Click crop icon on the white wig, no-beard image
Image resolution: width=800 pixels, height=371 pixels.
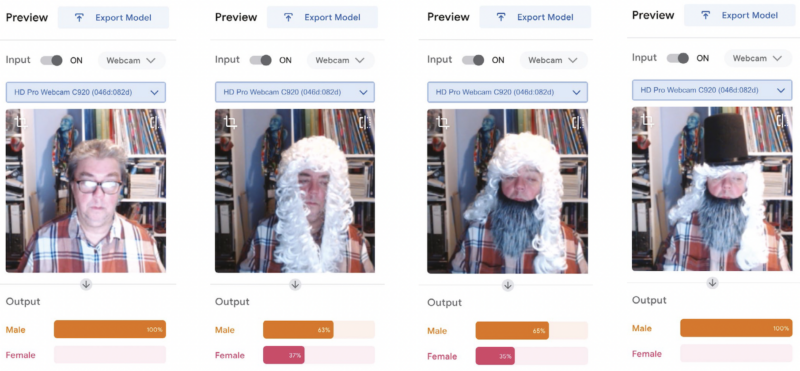pyautogui.click(x=231, y=122)
